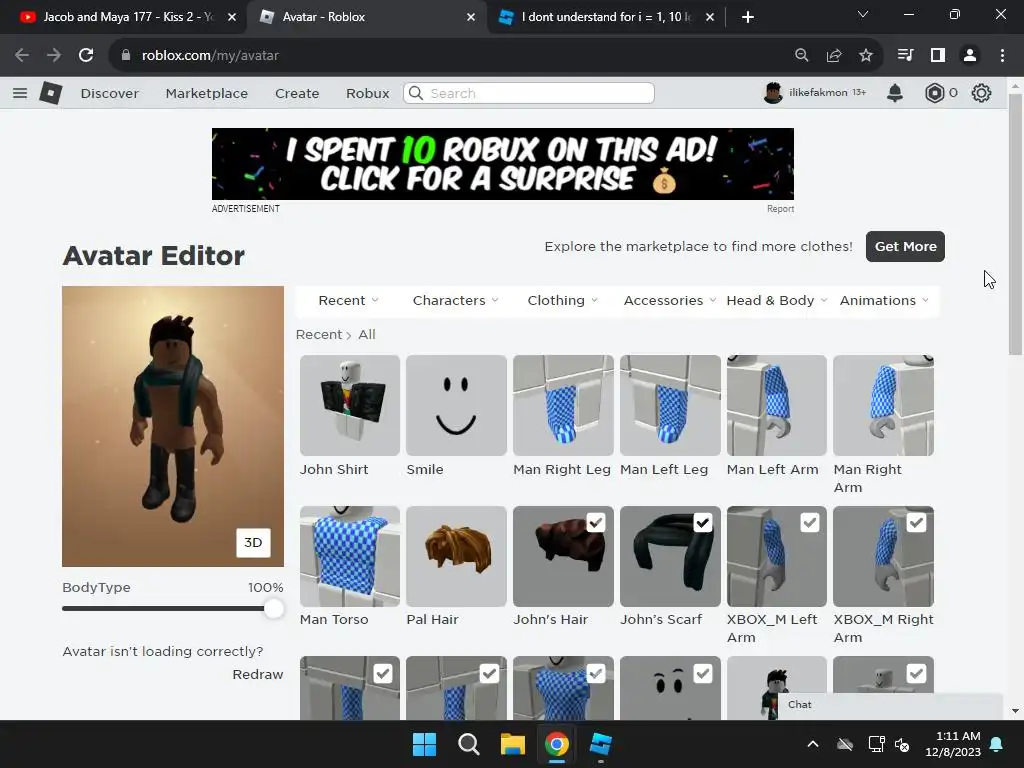Viewport: 1024px width, 768px height.
Task: Click the ilikefakmon avatar headshot
Action: click(x=773, y=93)
